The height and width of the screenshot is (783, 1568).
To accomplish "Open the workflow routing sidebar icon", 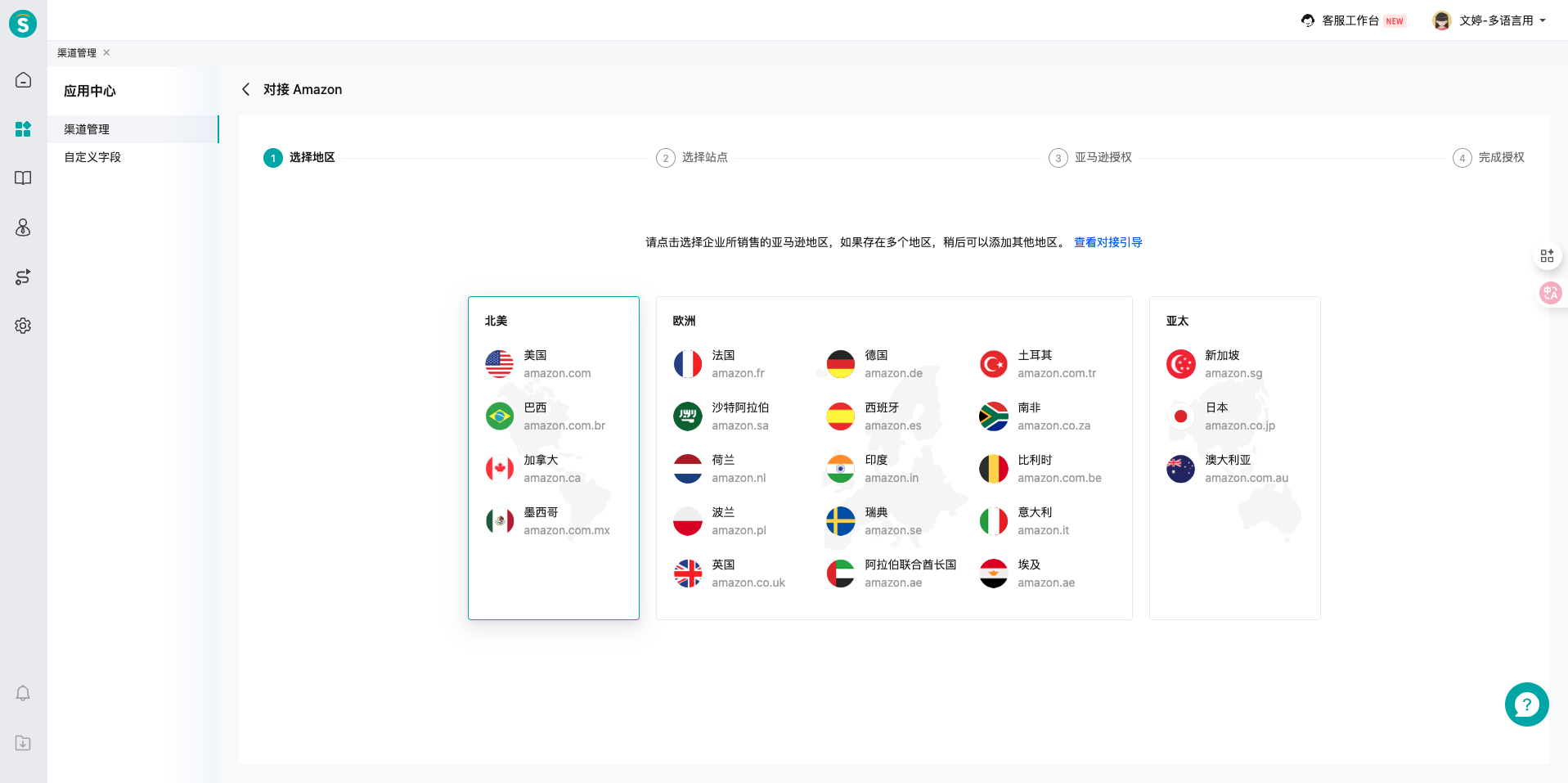I will click(x=23, y=277).
